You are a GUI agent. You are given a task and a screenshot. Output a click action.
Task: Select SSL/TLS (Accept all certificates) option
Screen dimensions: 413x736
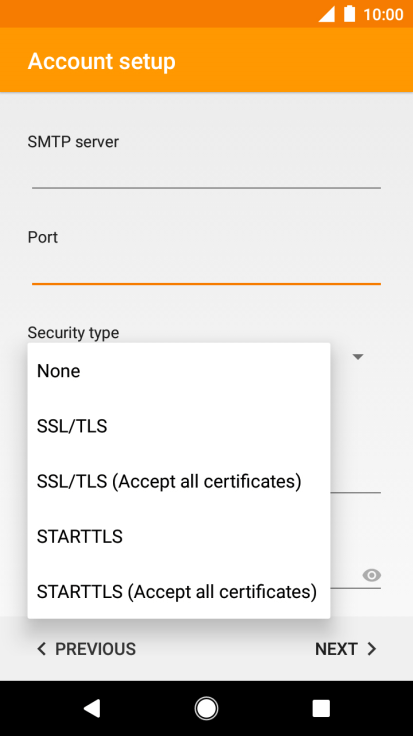click(x=179, y=481)
